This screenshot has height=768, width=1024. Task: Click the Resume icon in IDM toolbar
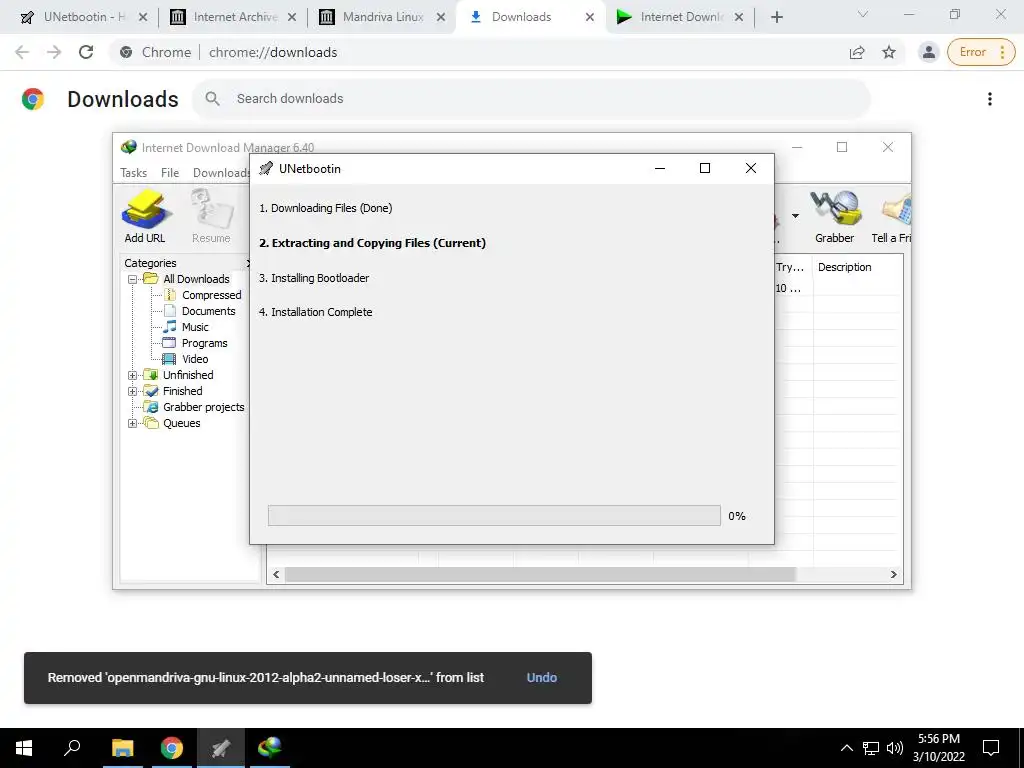tap(211, 217)
